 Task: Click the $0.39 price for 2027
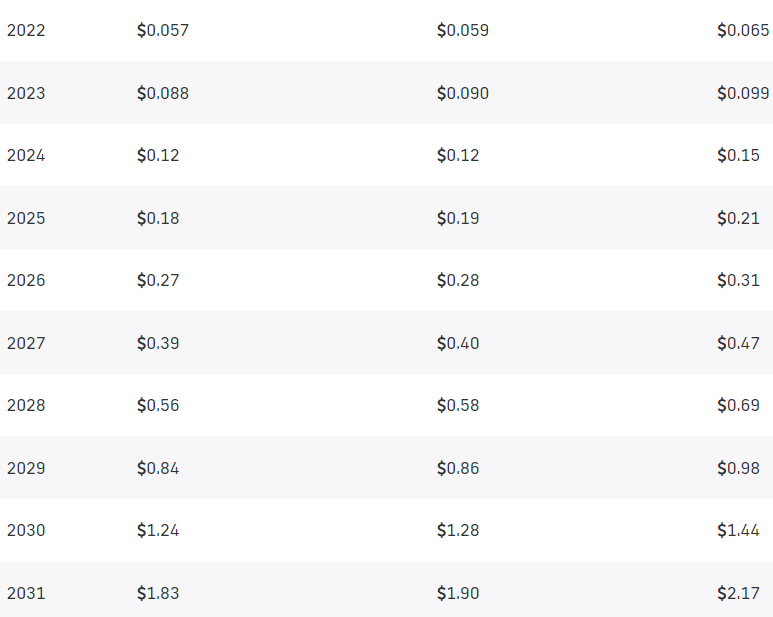pos(158,343)
